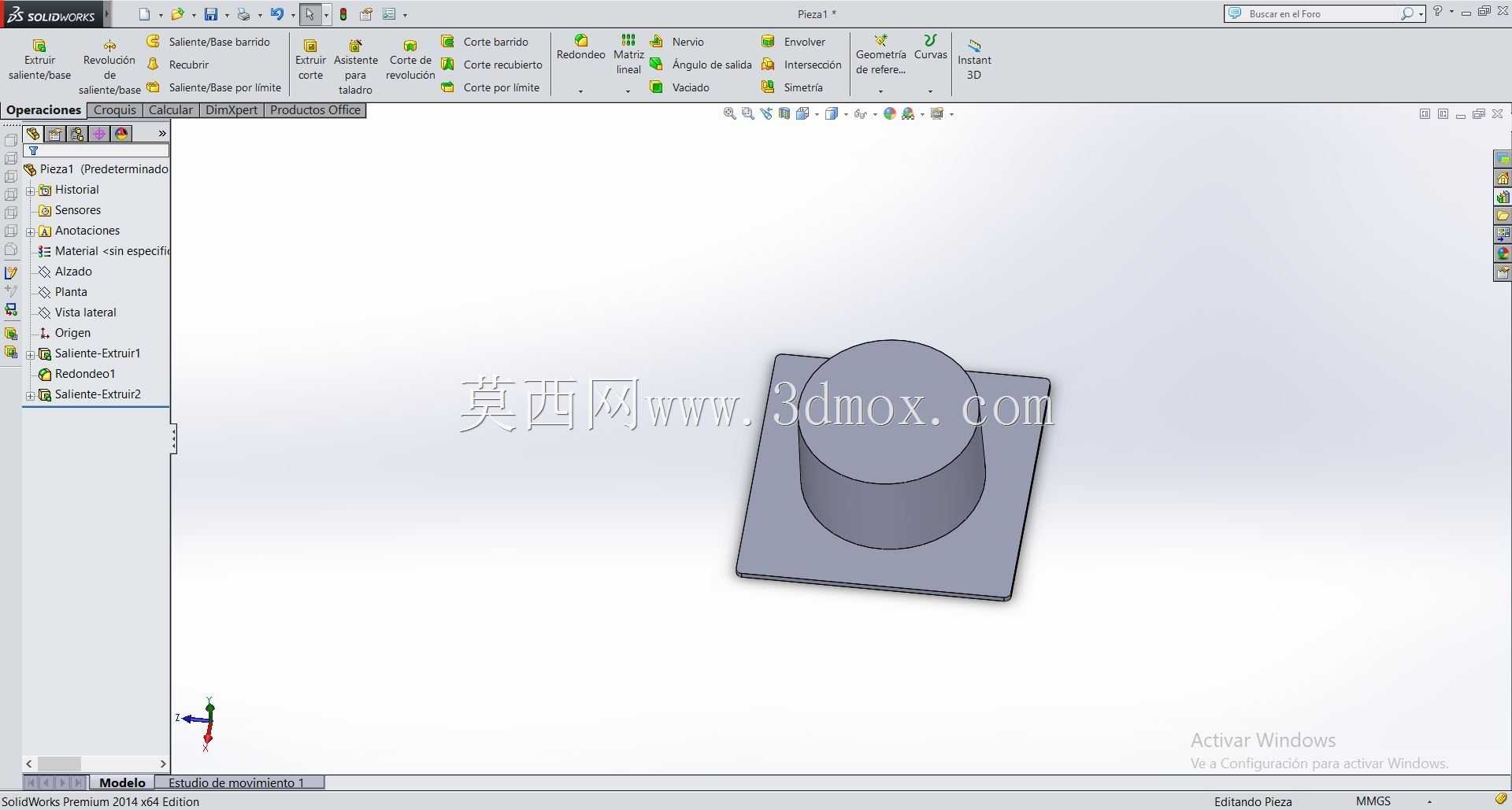Switch to the Productos Office tab
The width and height of the screenshot is (1512, 810).
[x=315, y=110]
